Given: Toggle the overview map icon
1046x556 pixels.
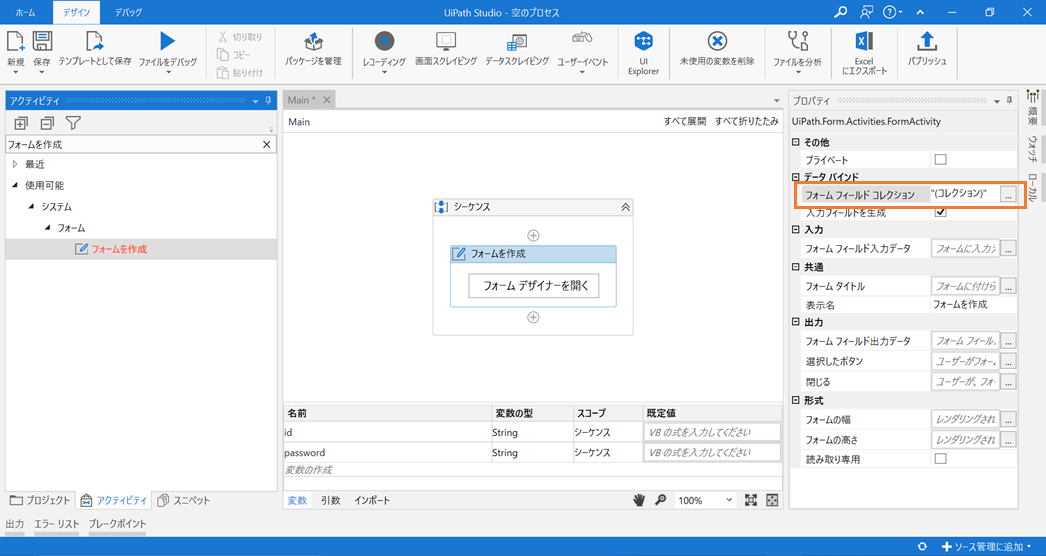Looking at the screenshot, I should coord(772,500).
